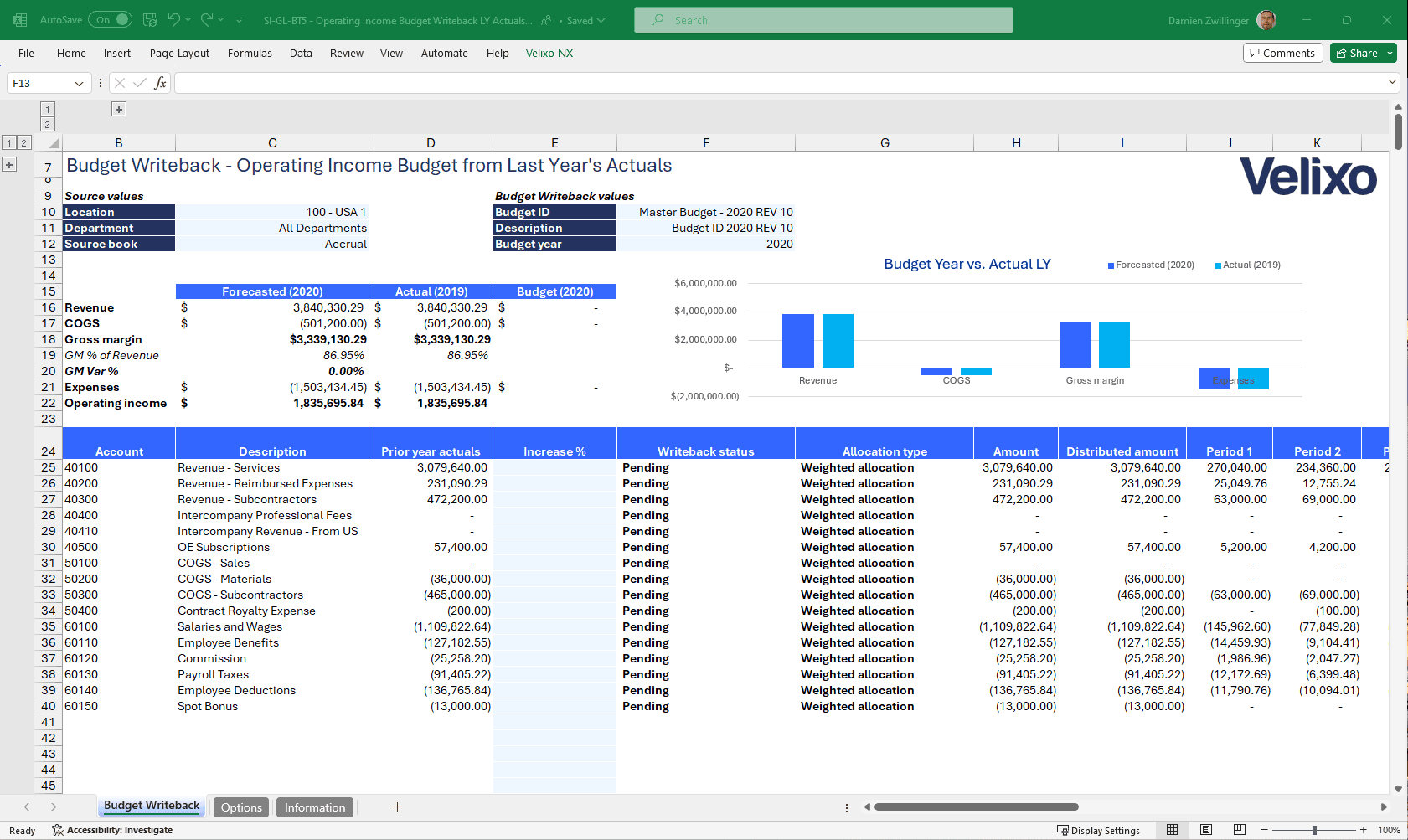Expand the formula bar chevron
This screenshot has width=1408, height=840.
tap(1392, 82)
